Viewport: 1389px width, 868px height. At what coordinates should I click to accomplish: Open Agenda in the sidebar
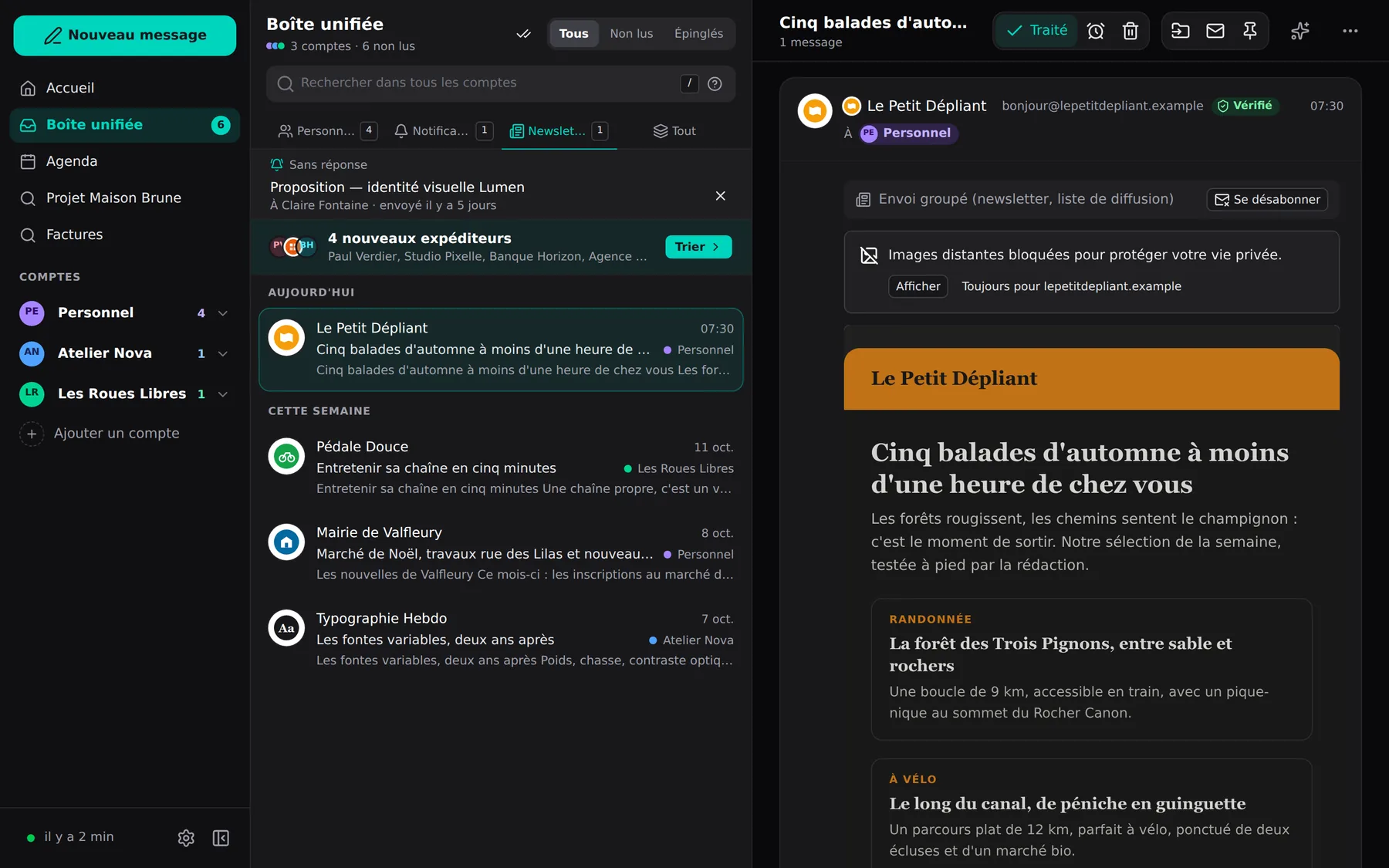(125, 161)
